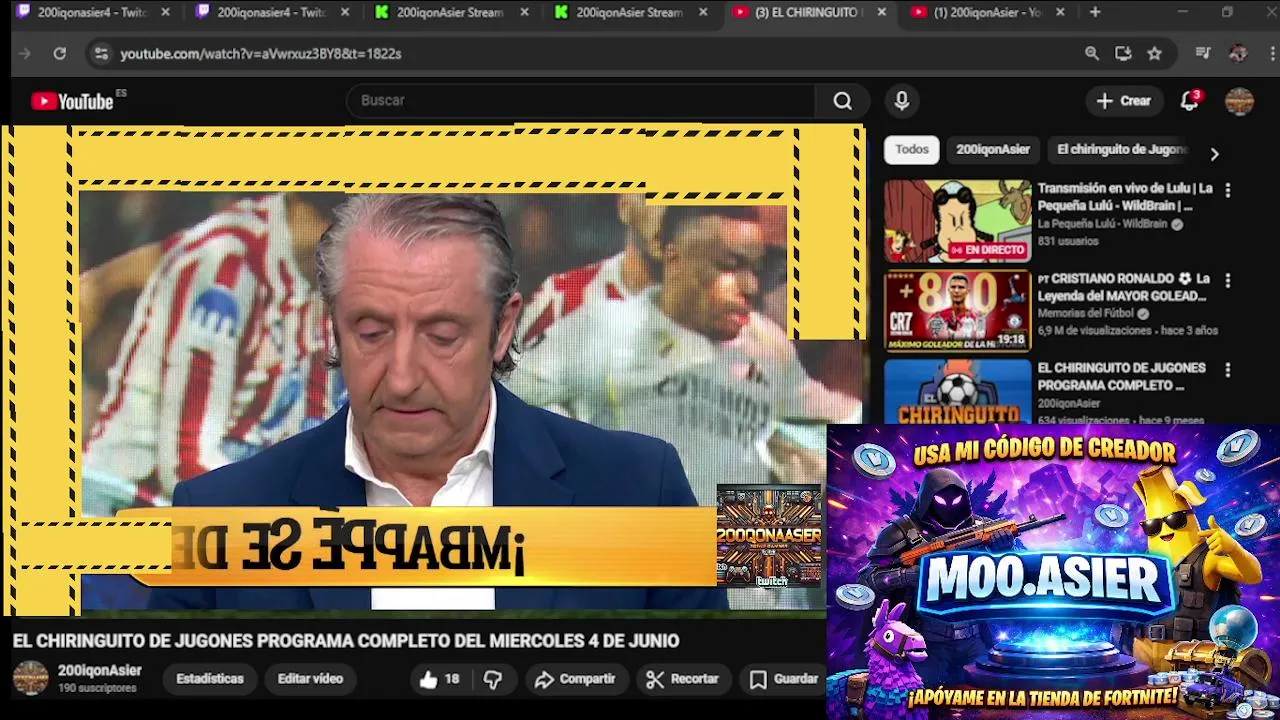Open the YouTube account avatar menu

[x=1239, y=101]
